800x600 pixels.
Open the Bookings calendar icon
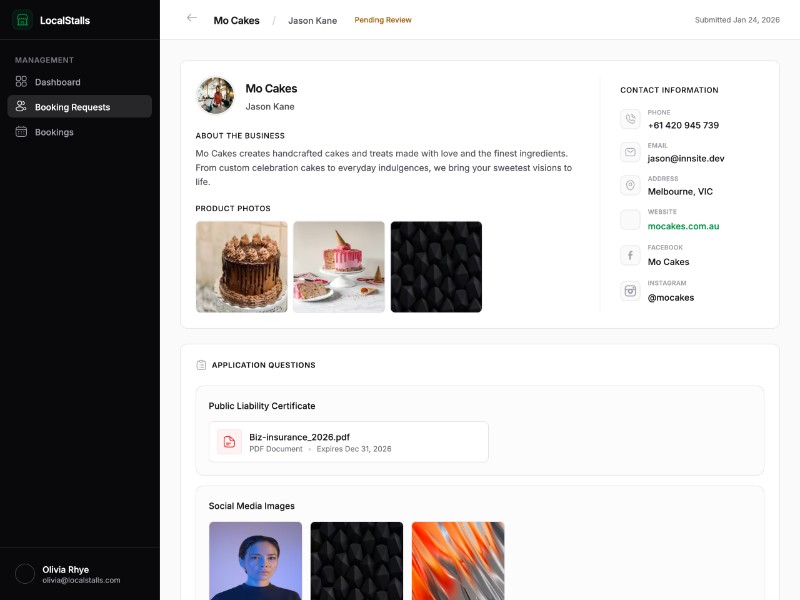point(23,132)
